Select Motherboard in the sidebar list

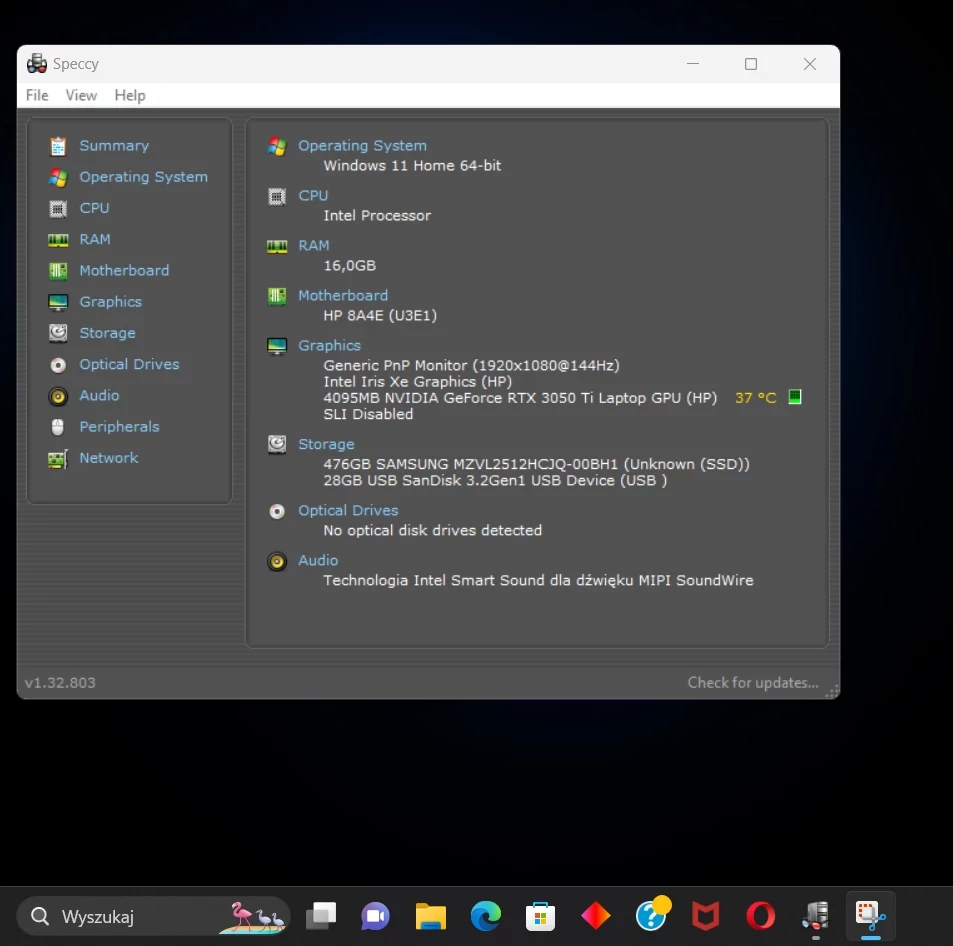point(124,271)
